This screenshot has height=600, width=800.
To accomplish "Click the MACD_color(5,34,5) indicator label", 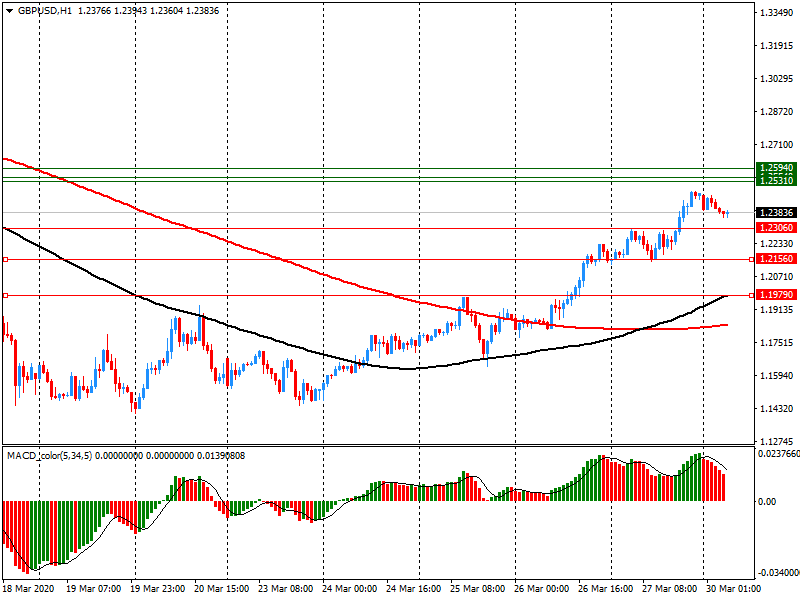I will tap(49, 455).
